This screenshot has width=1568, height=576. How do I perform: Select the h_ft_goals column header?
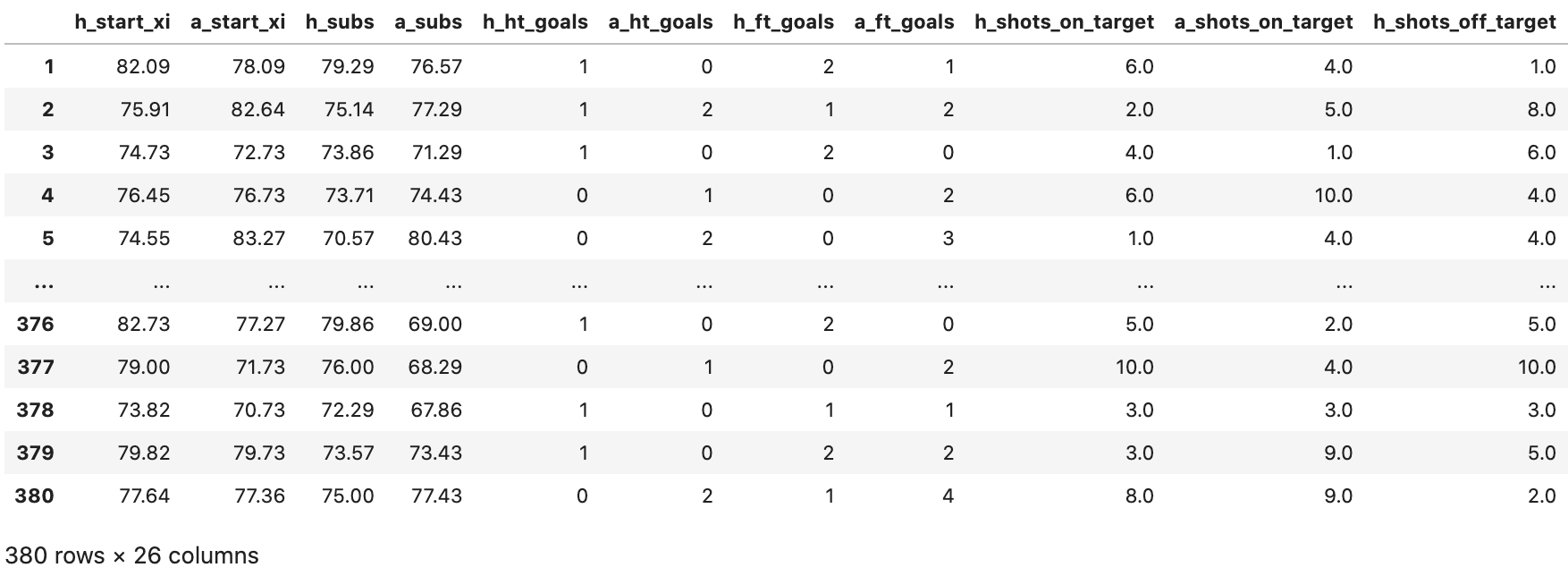point(784,22)
